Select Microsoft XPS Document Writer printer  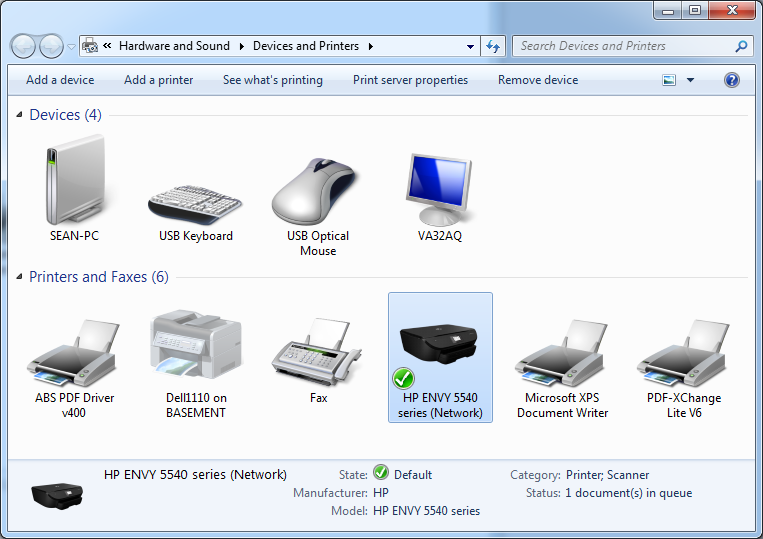point(562,353)
